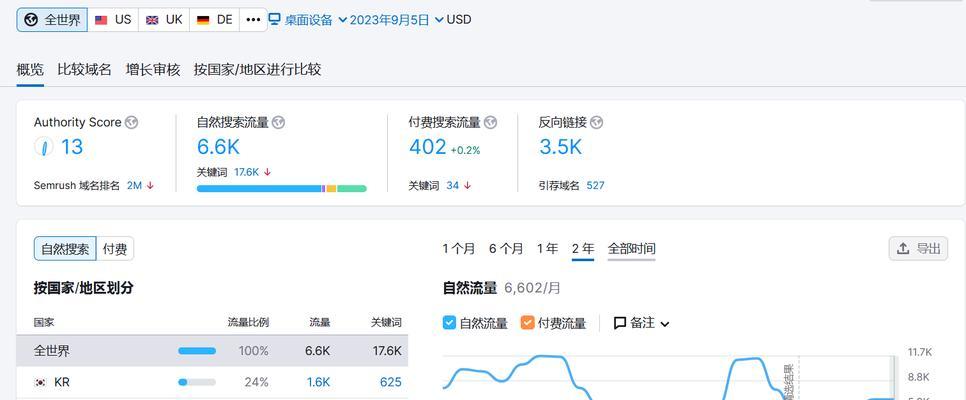Open the 402 paid traffic value link

(428, 147)
